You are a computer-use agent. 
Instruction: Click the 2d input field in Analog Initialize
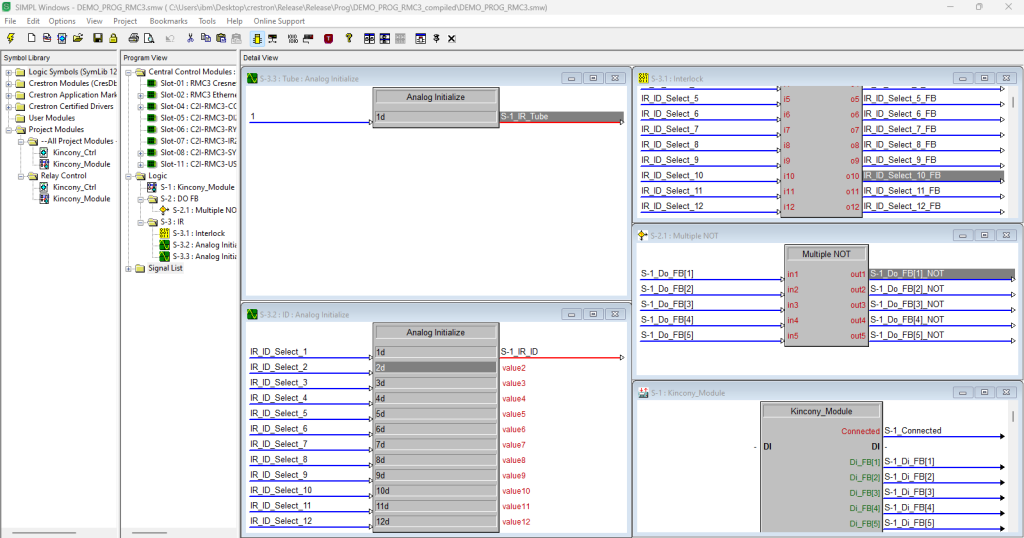click(x=436, y=368)
